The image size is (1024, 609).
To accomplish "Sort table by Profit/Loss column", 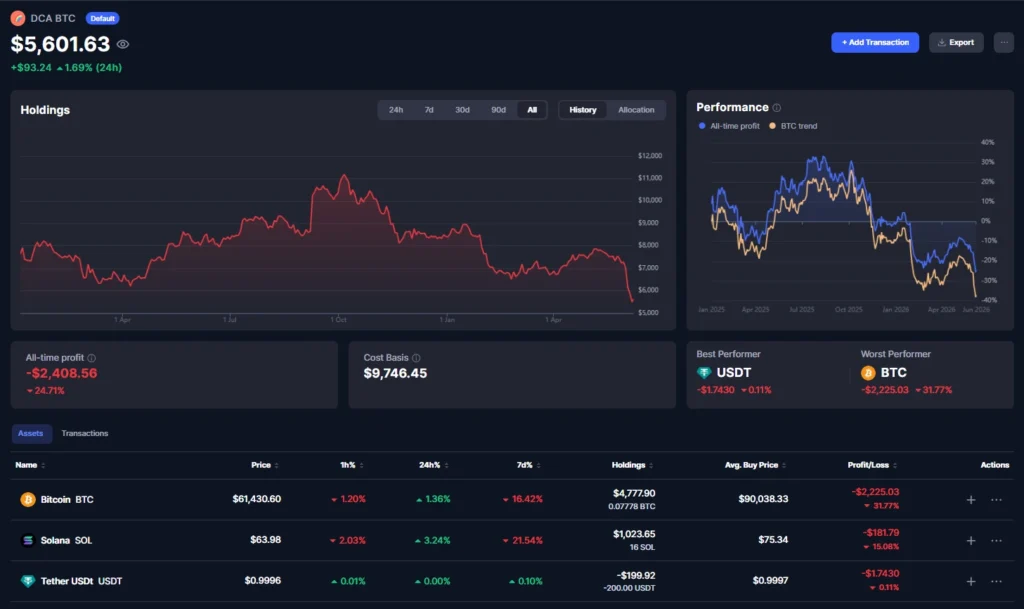I will click(872, 465).
